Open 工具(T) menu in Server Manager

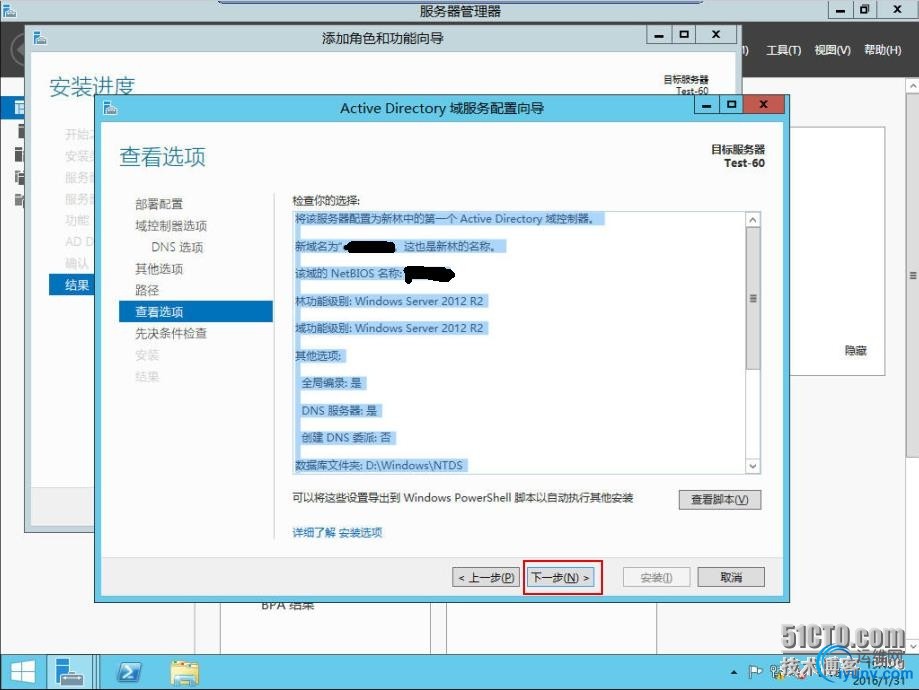pos(784,50)
